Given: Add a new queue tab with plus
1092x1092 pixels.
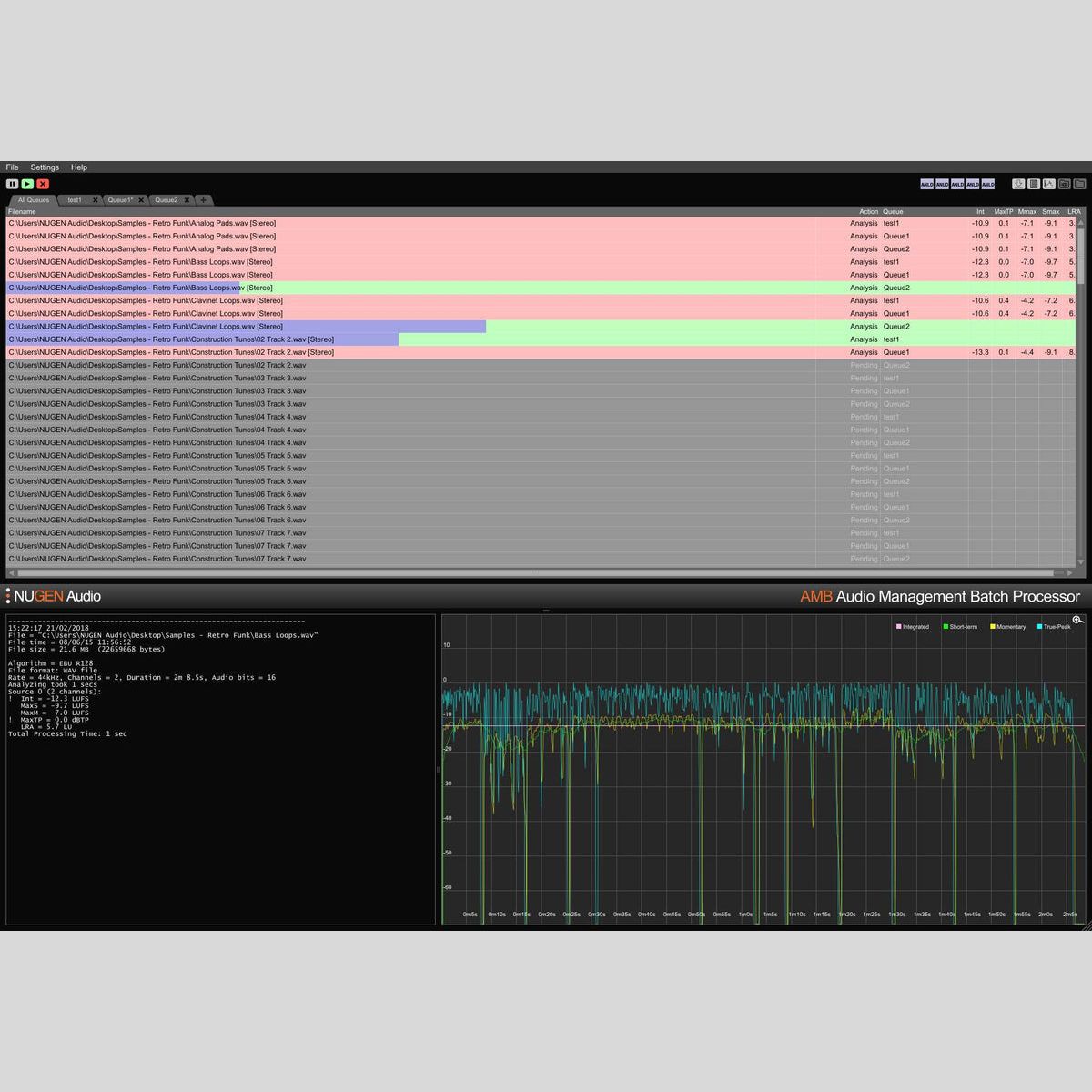Looking at the screenshot, I should 204,200.
